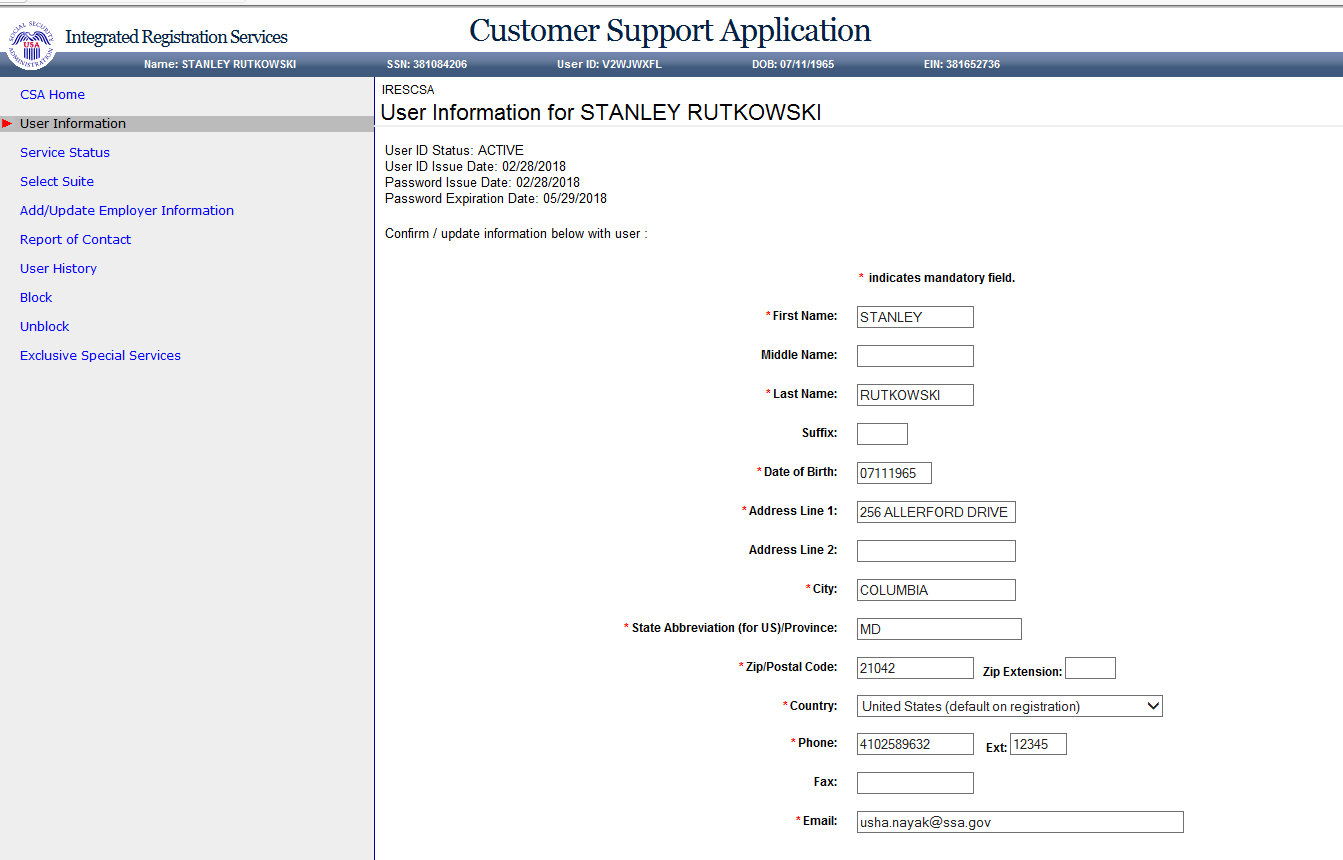Select the SSN: 381084206 header text

click(427, 64)
